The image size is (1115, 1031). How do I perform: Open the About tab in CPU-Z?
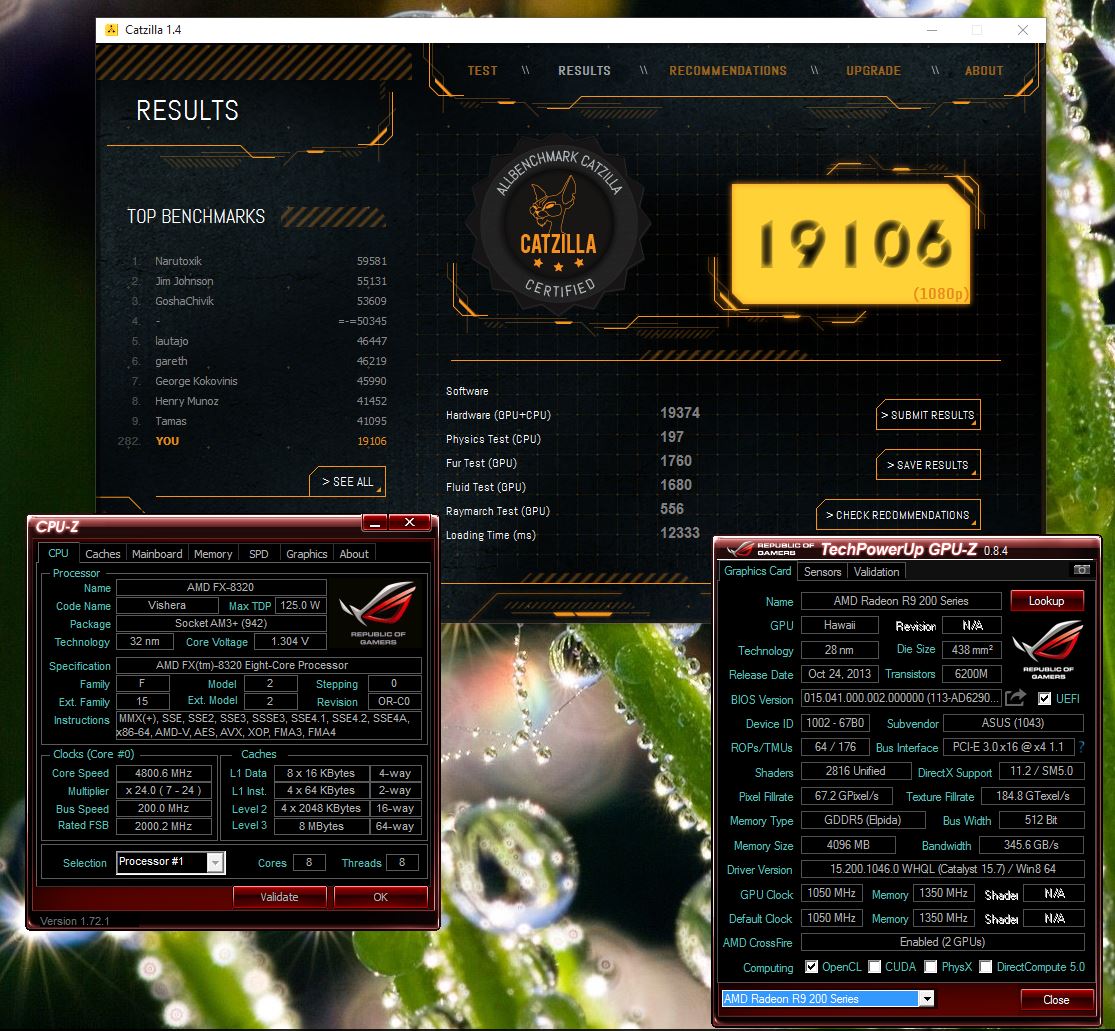[x=354, y=554]
